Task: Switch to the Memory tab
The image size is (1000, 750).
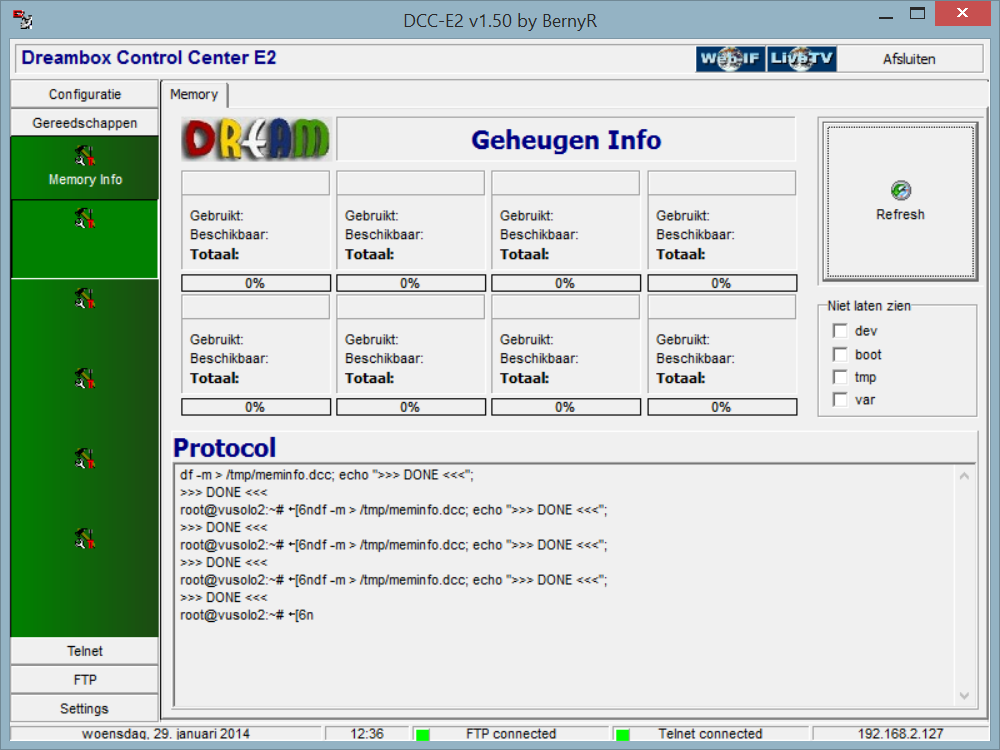Action: click(194, 94)
